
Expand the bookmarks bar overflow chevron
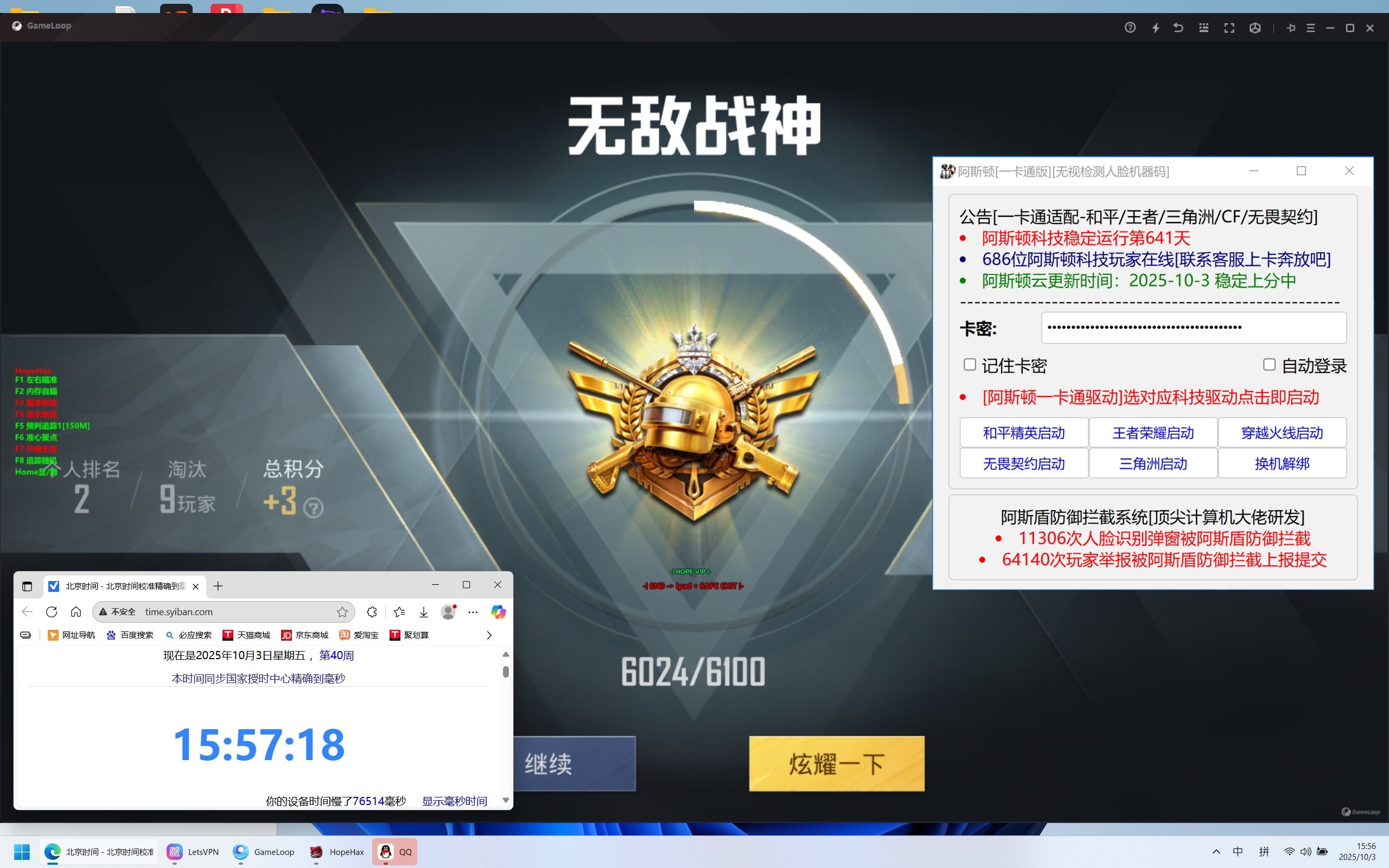(489, 634)
